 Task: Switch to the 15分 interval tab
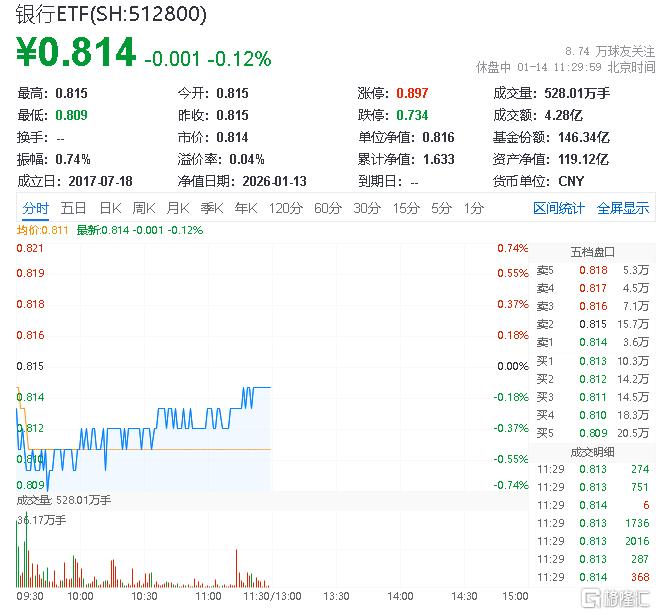[x=406, y=208]
